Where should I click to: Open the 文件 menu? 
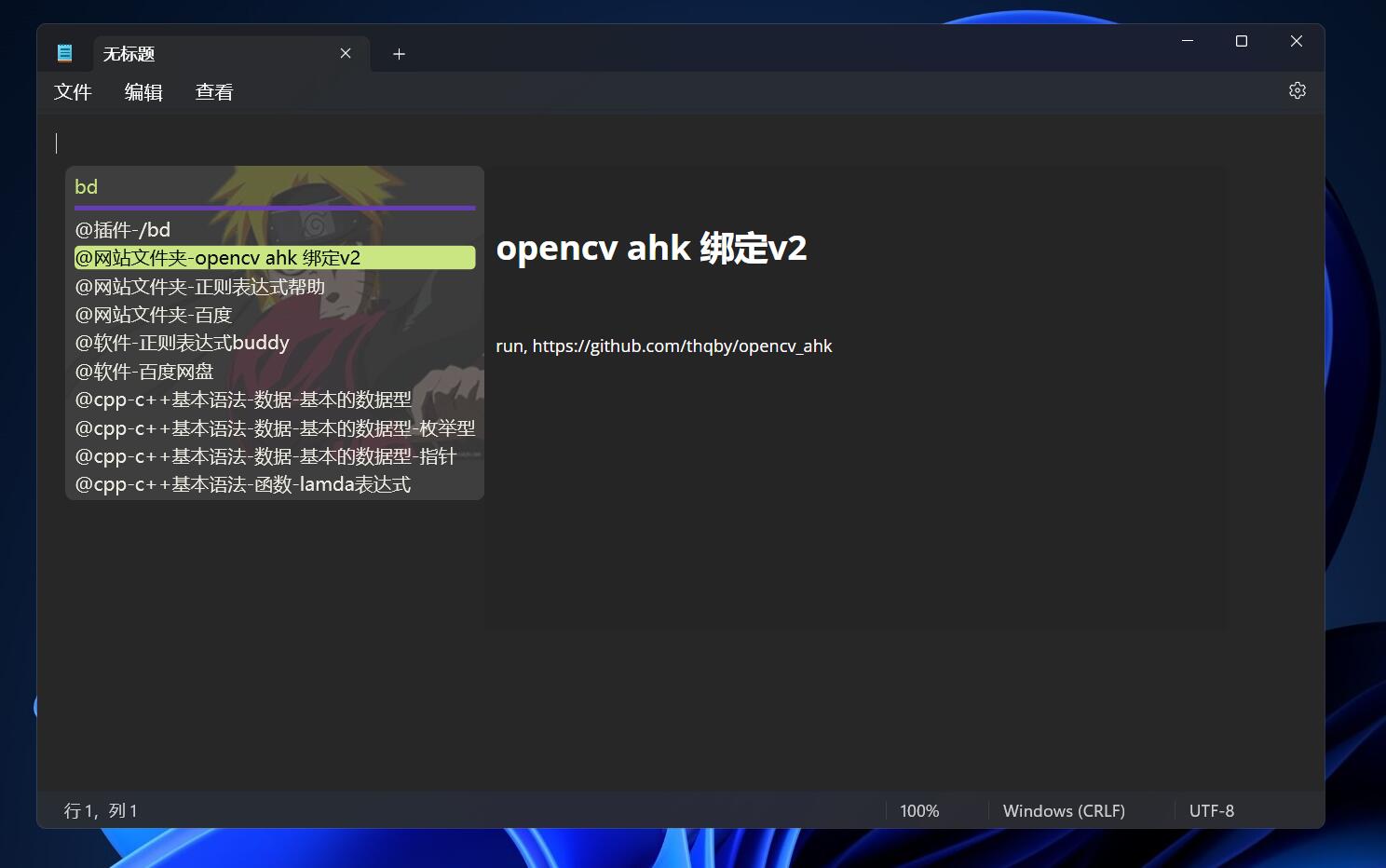[73, 92]
